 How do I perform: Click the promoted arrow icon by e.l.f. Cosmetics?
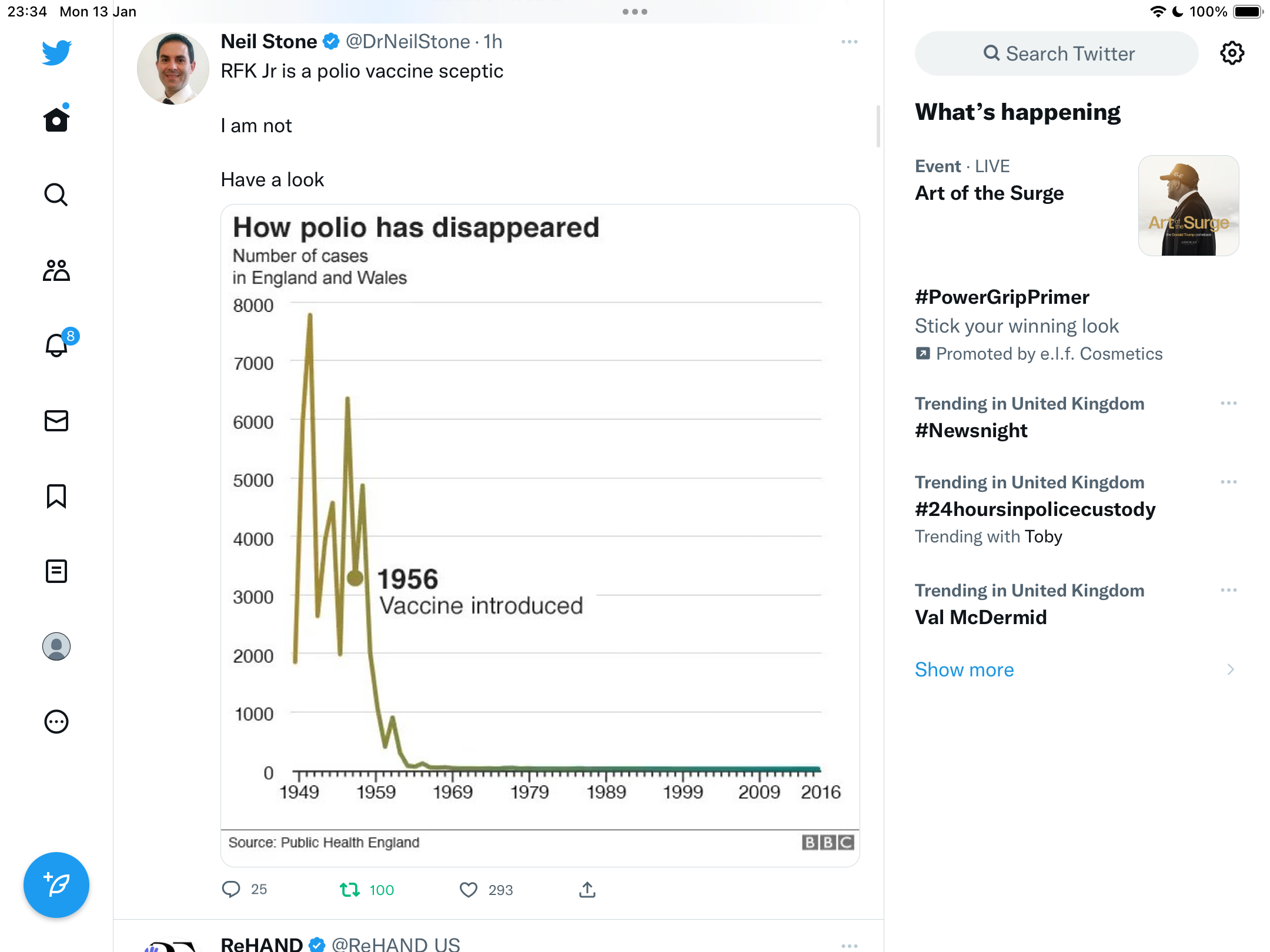tap(923, 353)
